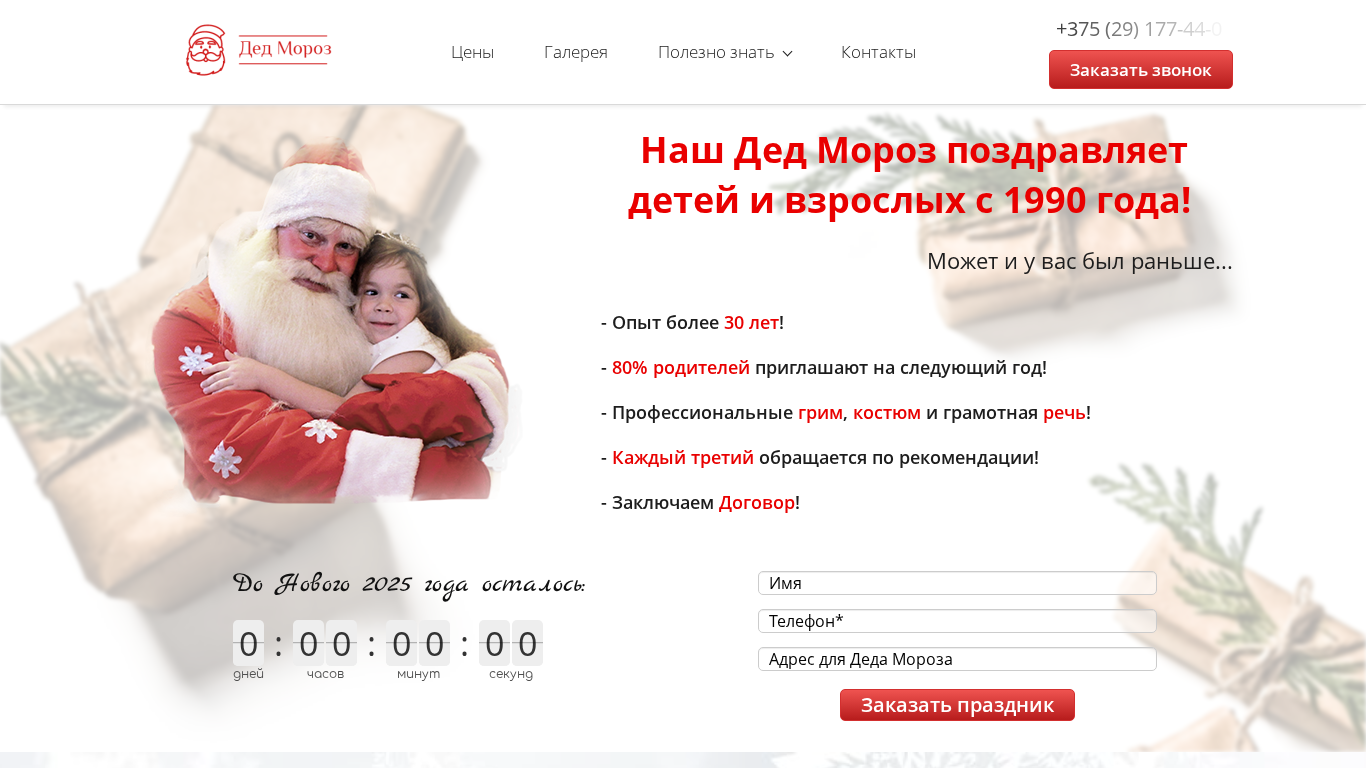The height and width of the screenshot is (768, 1366).
Task: Click the days countdown digit
Action: (248, 643)
